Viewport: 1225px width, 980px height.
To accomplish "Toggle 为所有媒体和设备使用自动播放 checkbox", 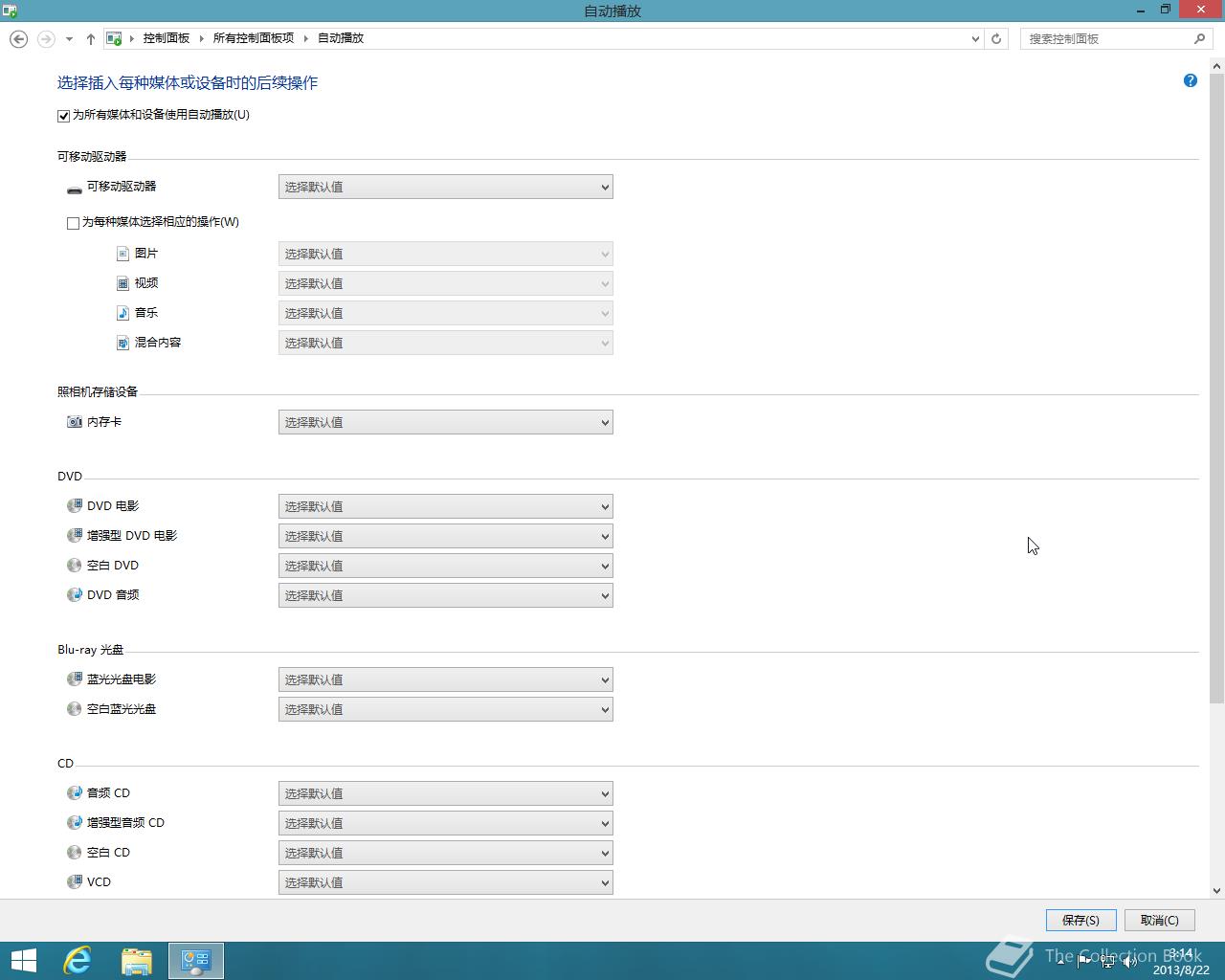I will coord(64,116).
